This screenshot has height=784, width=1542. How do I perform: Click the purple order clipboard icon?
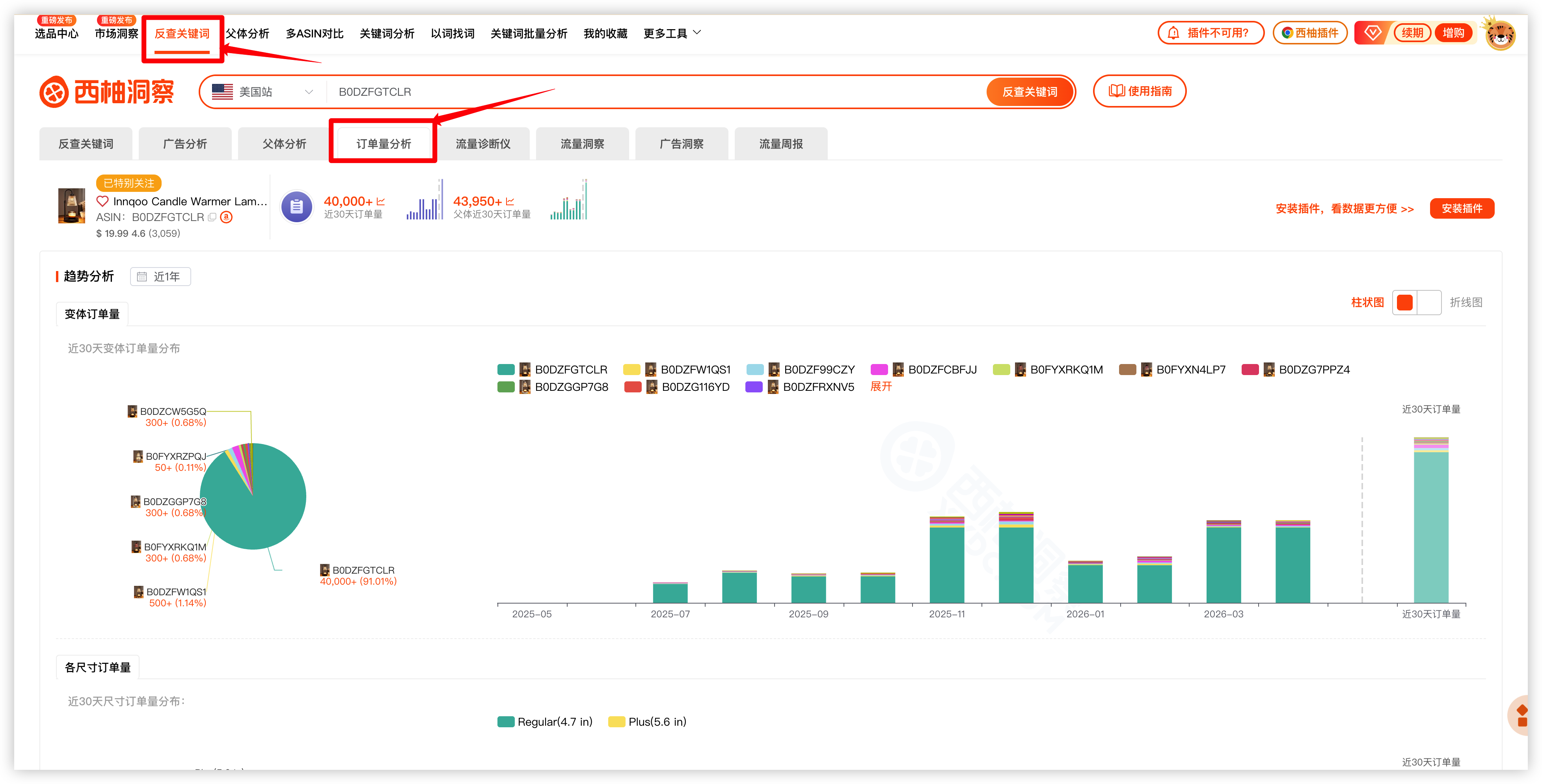297,207
